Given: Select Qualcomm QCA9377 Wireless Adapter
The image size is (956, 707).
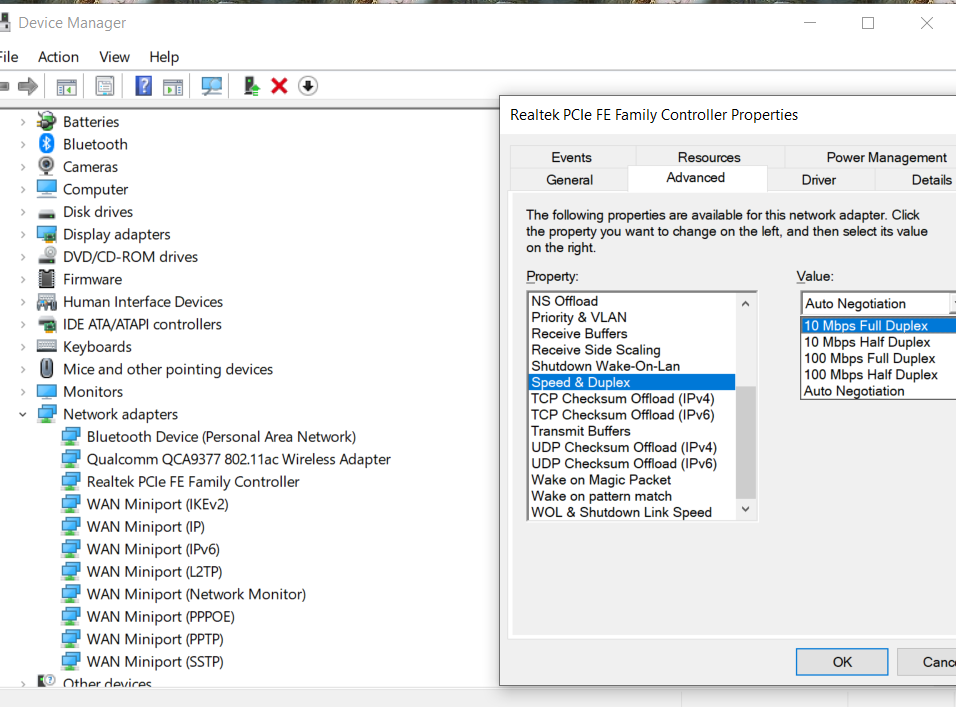Looking at the screenshot, I should pos(238,459).
